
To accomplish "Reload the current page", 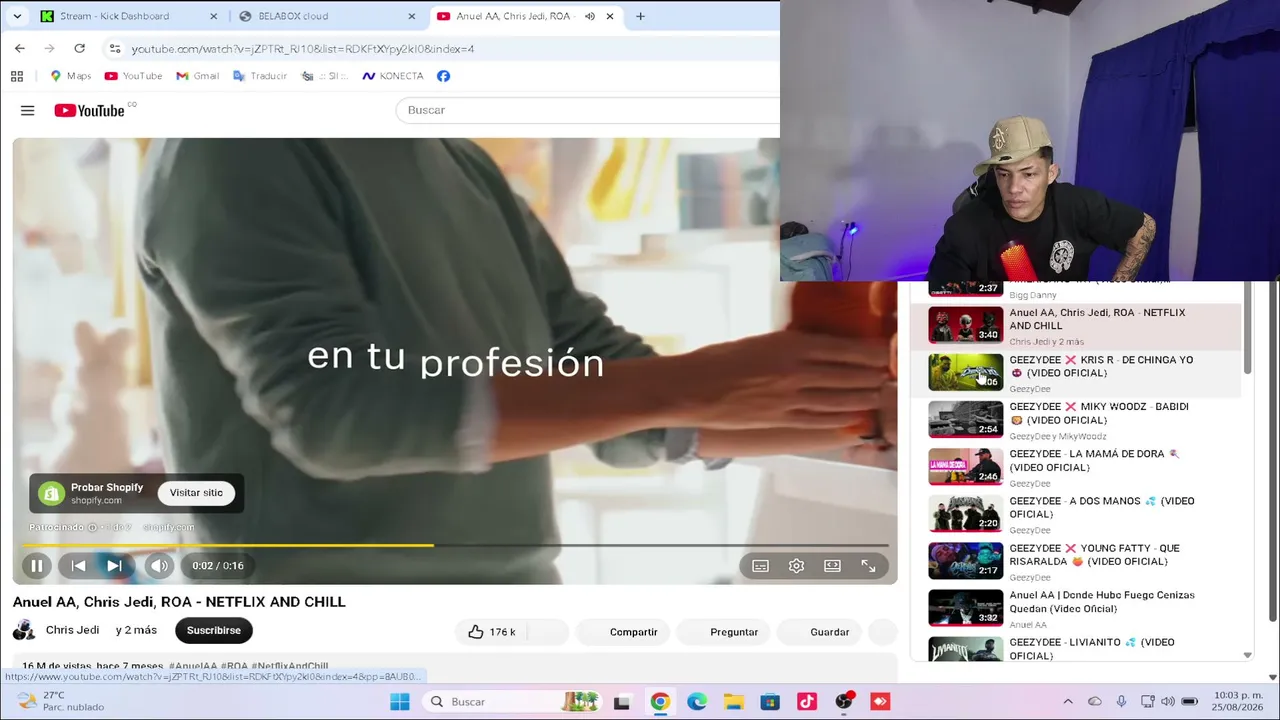I will click(x=79, y=48).
